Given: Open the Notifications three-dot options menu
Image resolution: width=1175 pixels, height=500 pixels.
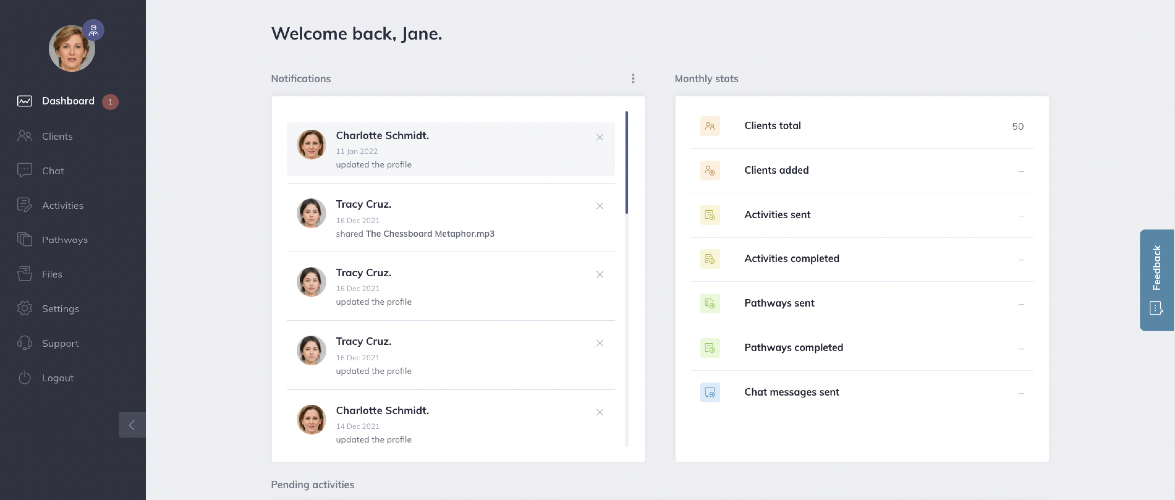Looking at the screenshot, I should pos(633,79).
